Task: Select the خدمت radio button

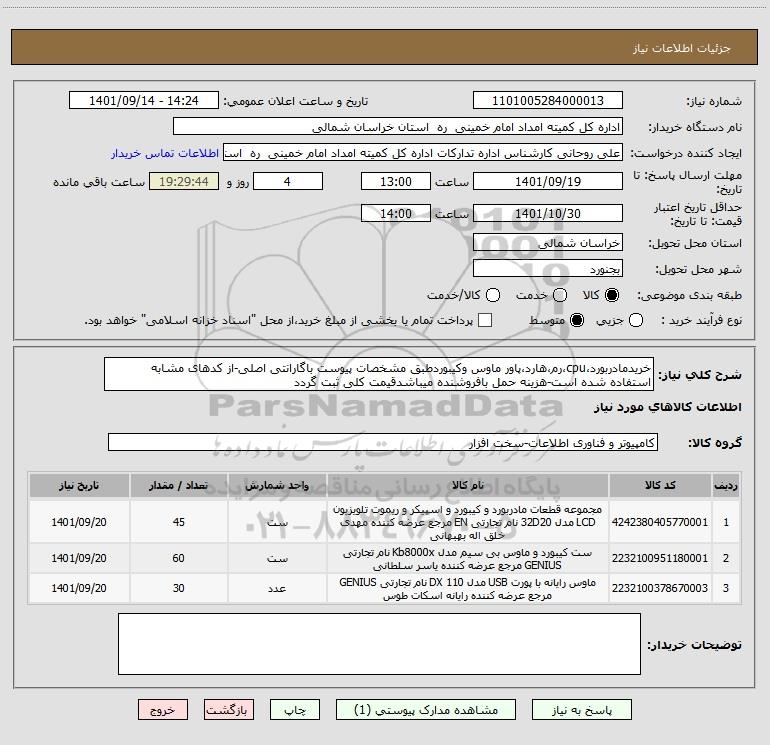Action: coord(560,295)
